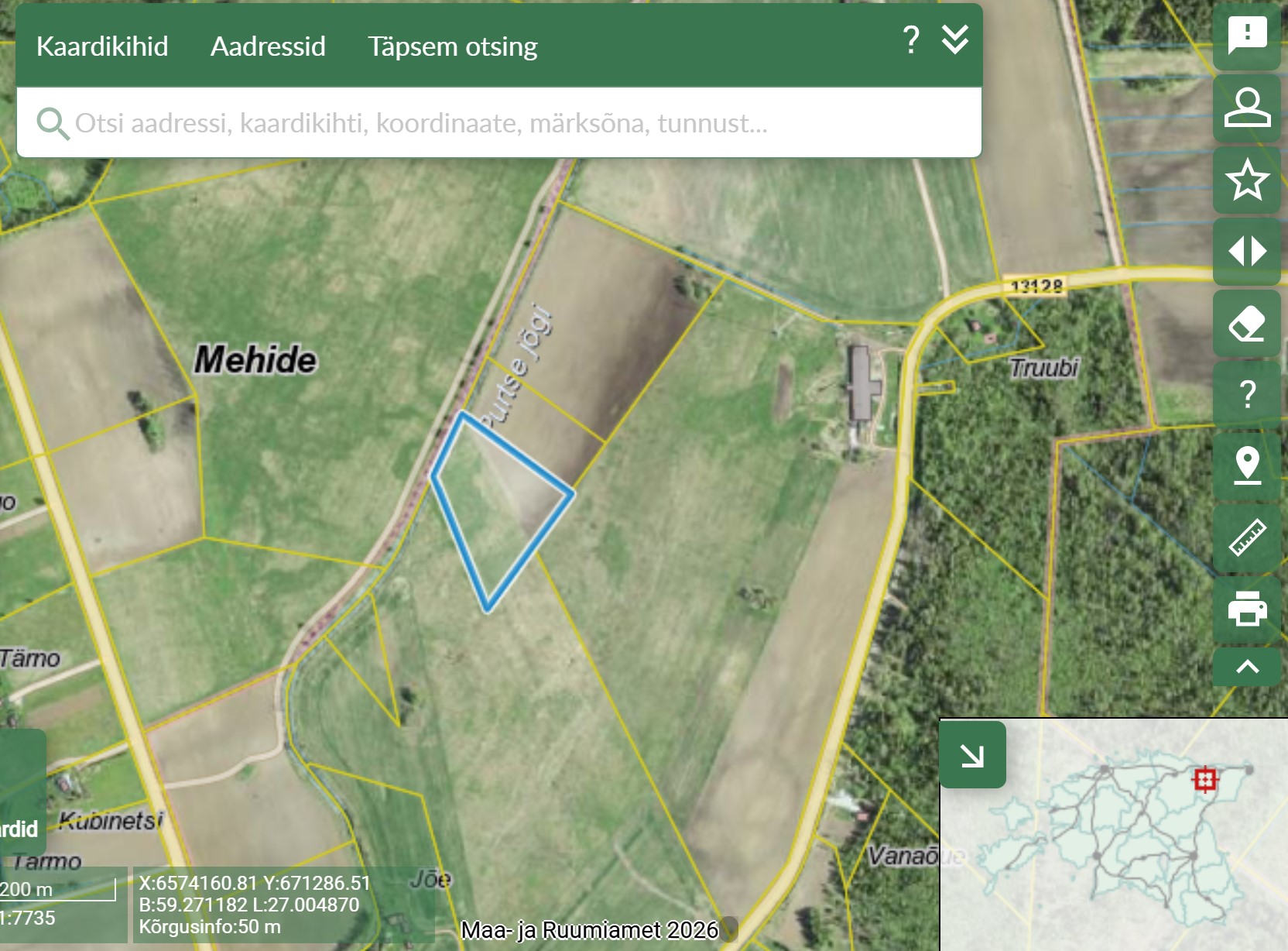Open the Täpsem otsing tab
The width and height of the screenshot is (1288, 951).
tap(452, 46)
